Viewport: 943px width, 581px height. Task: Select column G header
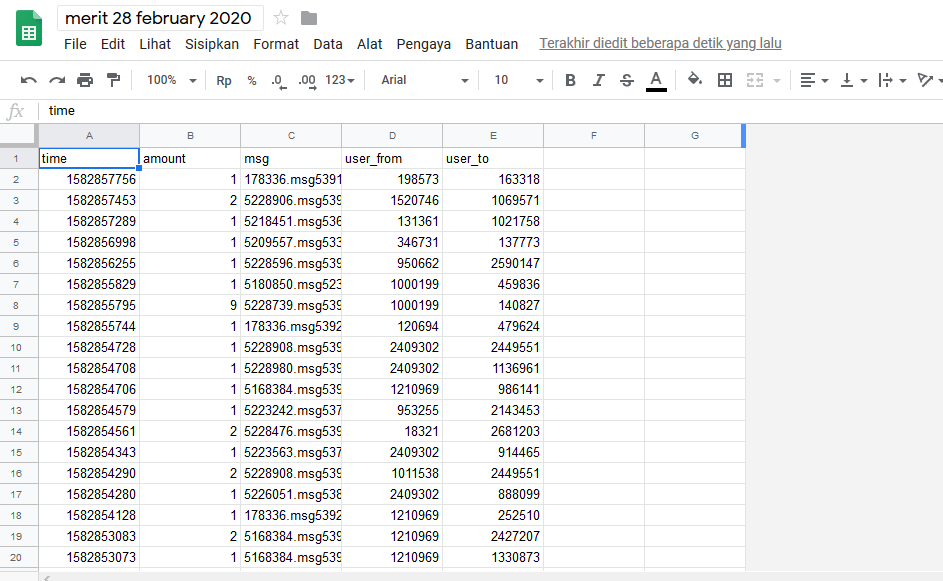tap(695, 135)
